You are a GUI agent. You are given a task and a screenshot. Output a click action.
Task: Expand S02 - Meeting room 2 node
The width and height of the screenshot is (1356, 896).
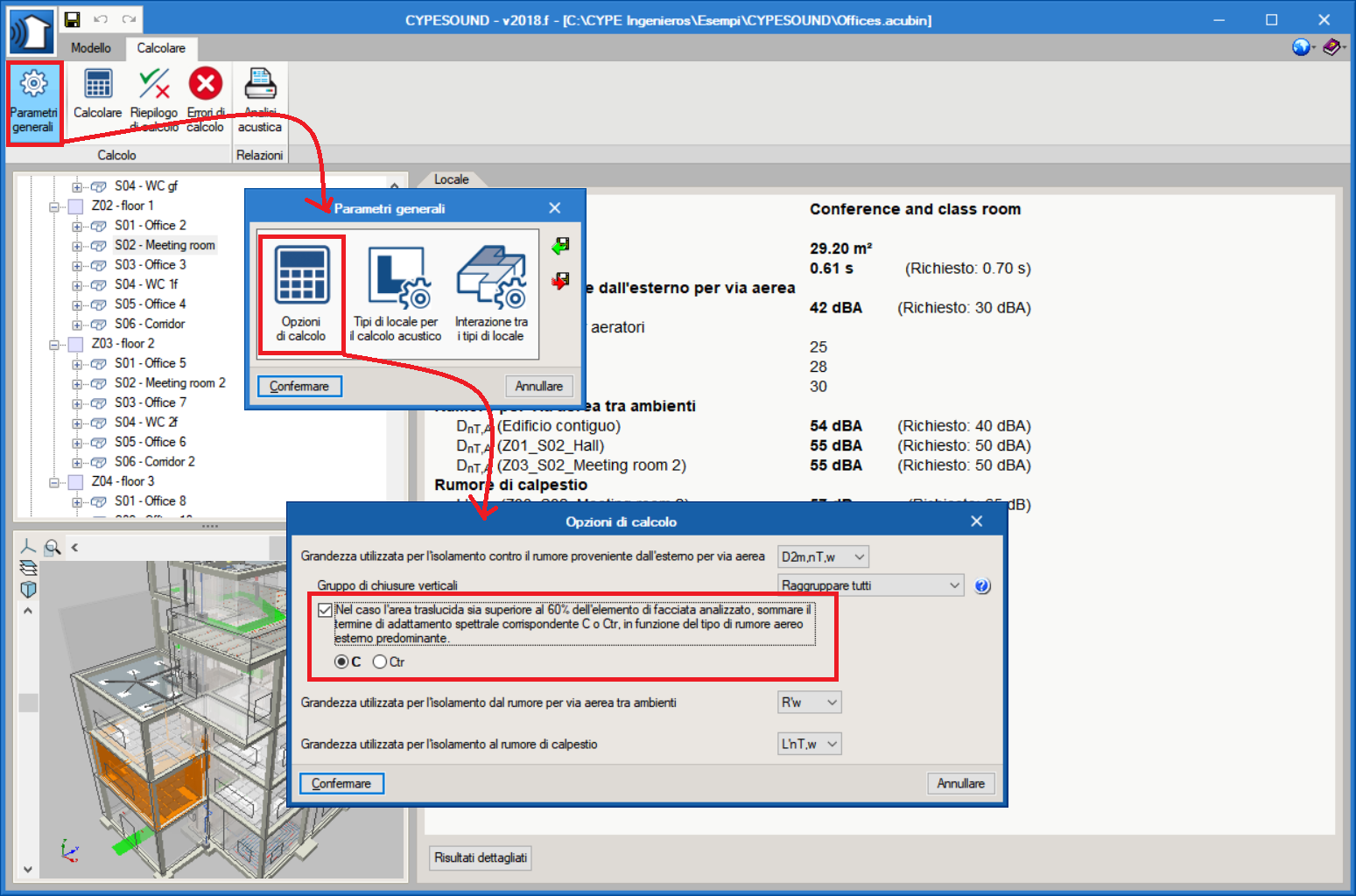(x=77, y=384)
